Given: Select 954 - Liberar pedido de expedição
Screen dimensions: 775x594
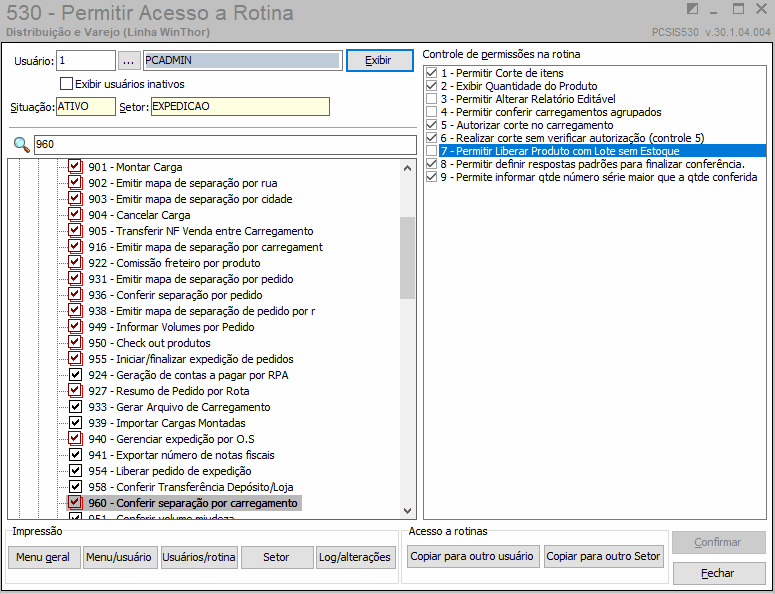Looking at the screenshot, I should tap(170, 471).
